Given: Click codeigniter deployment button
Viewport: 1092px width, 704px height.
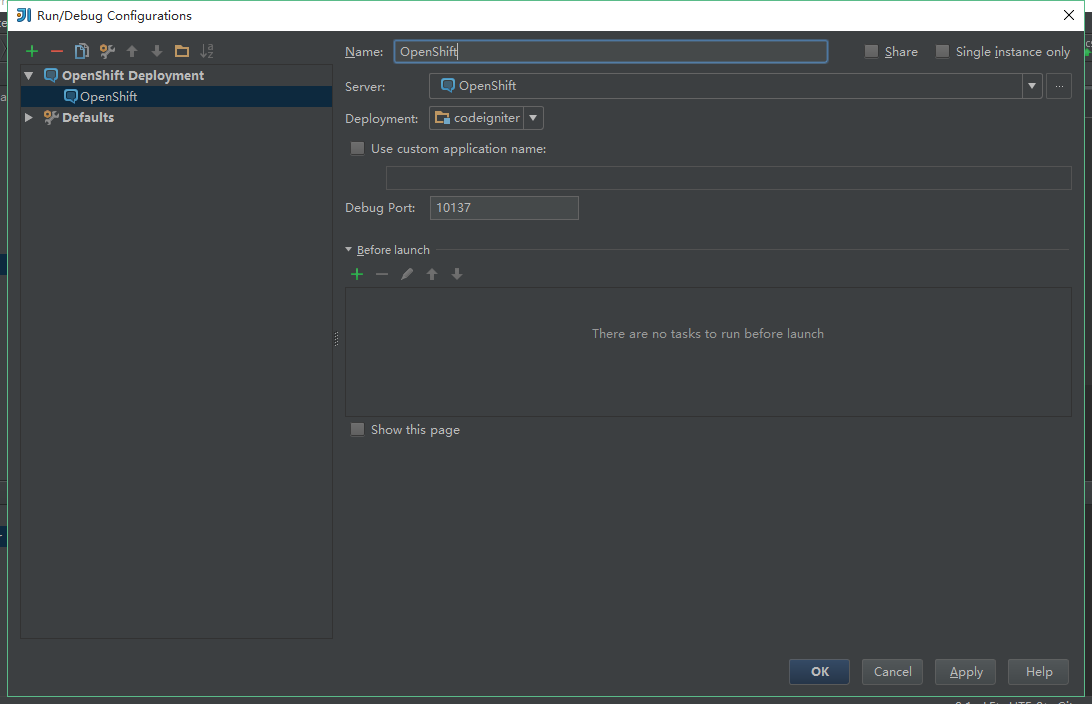Looking at the screenshot, I should coord(477,118).
